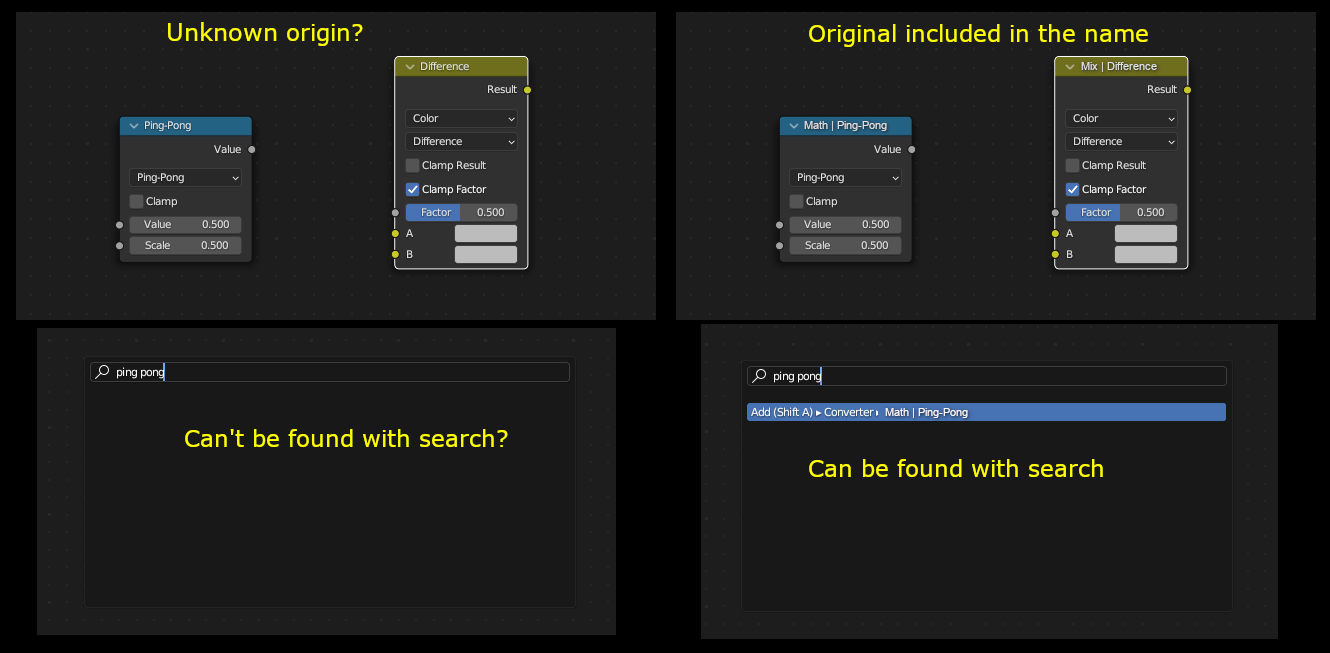Click Scale 0.500 field in Math | Ping-Pong node

845,246
